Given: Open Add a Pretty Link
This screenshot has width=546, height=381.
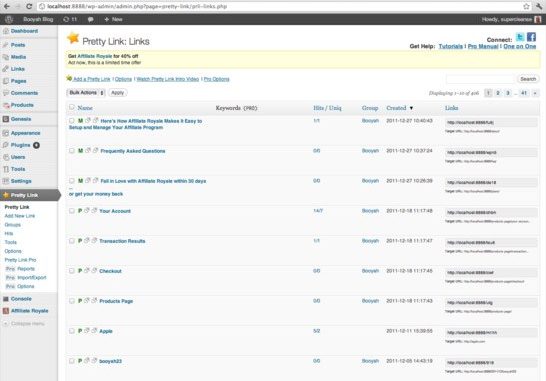Looking at the screenshot, I should tap(92, 79).
